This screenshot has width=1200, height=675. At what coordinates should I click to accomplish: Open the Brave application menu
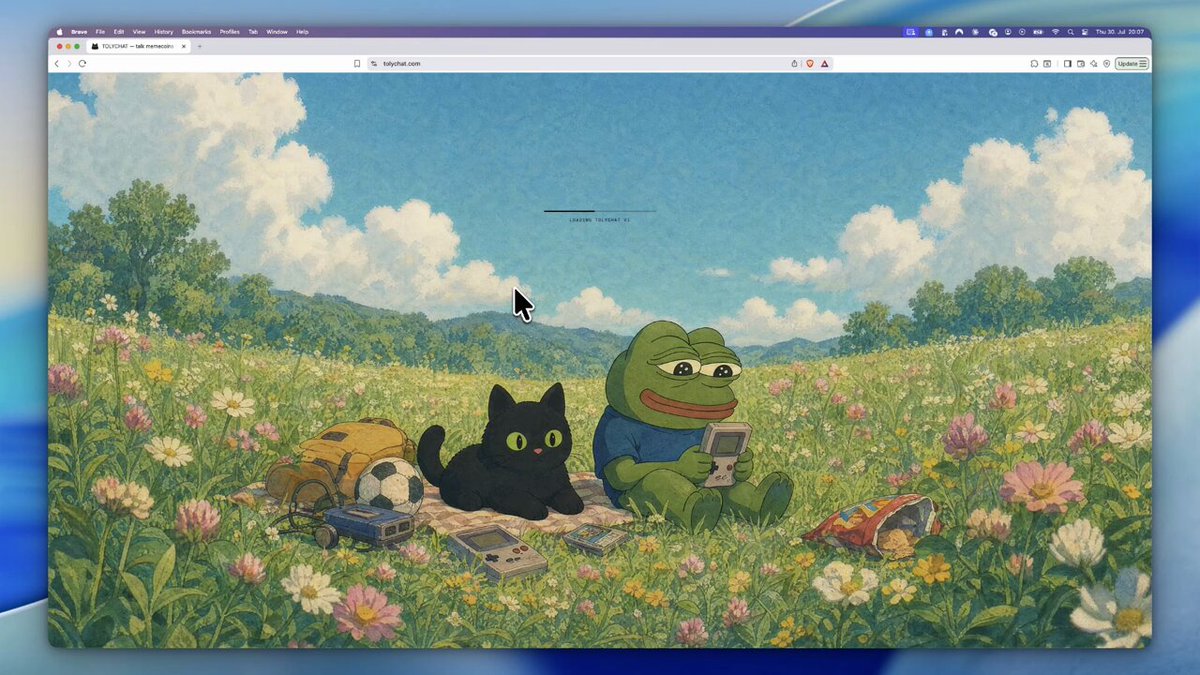[79, 32]
